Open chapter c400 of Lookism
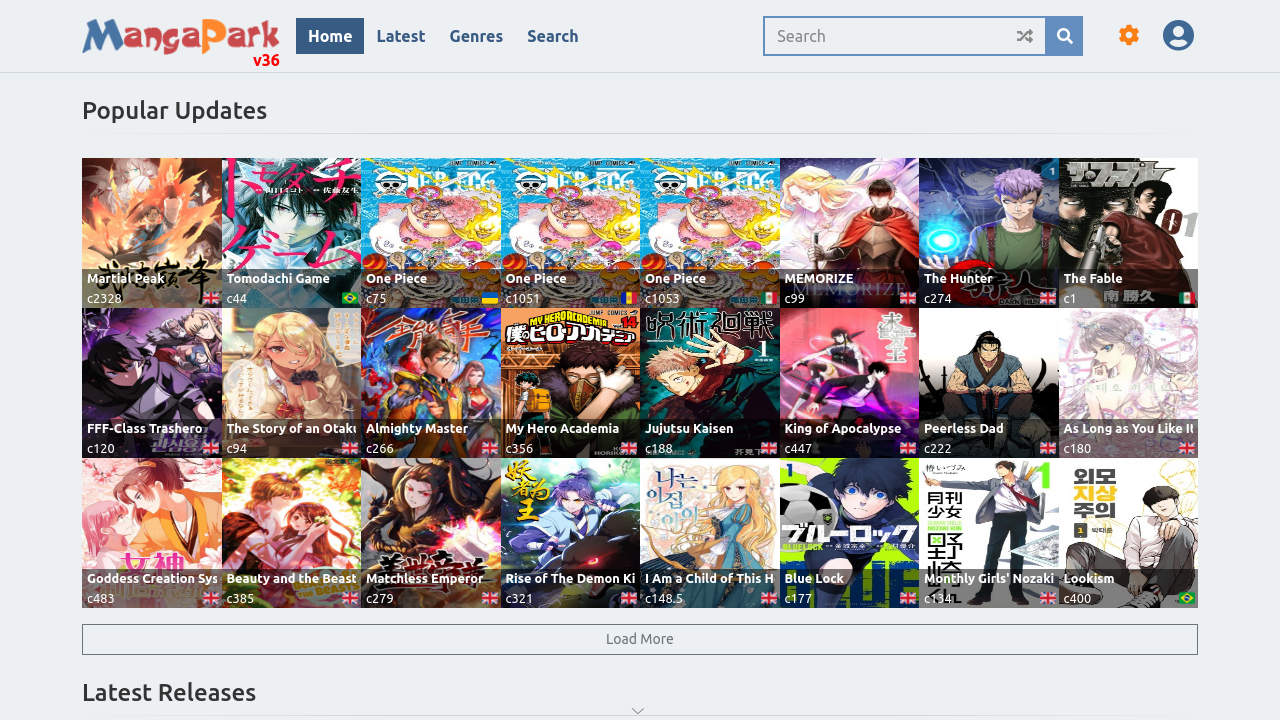Image resolution: width=1280 pixels, height=720 pixels. 1078,598
